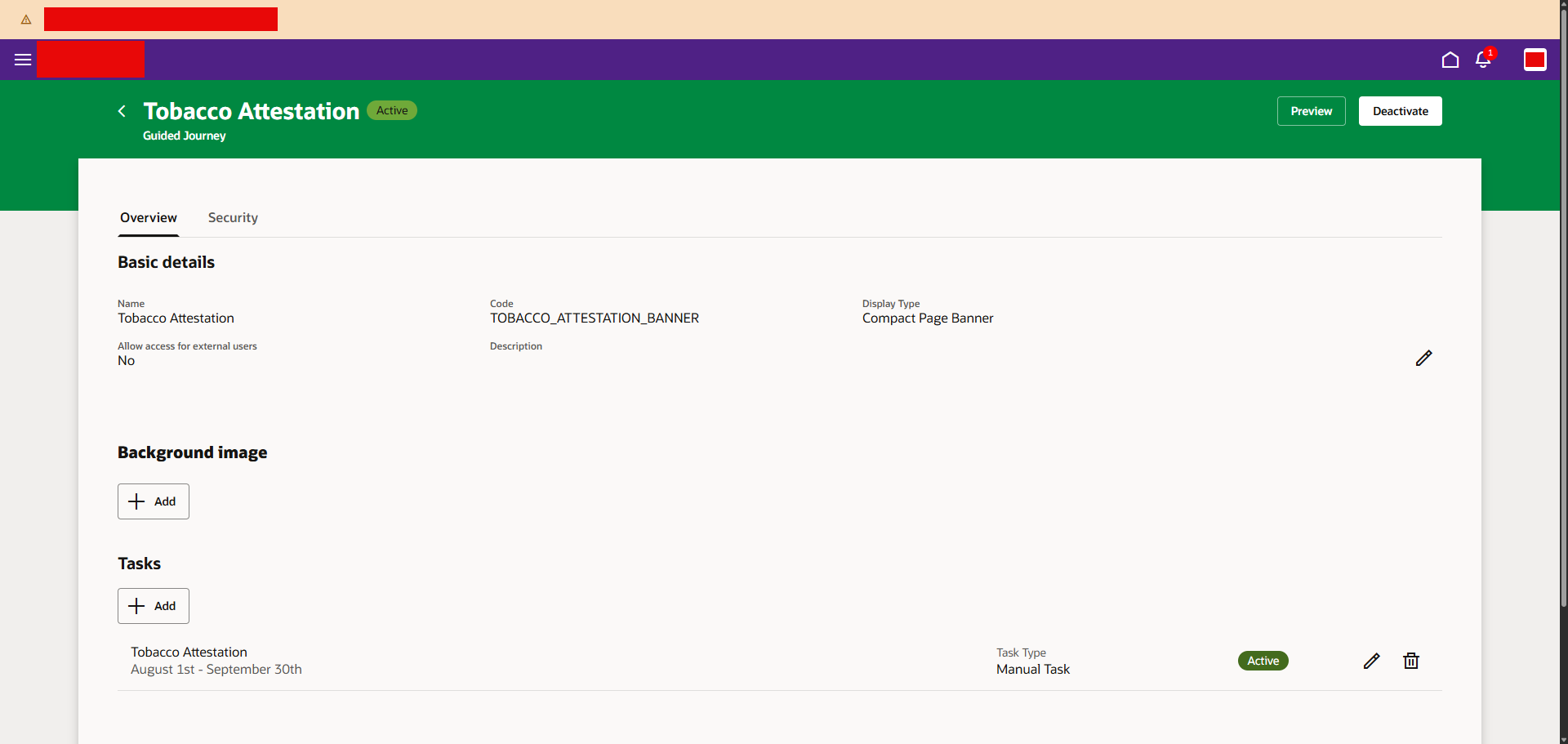Click the Deactivate button
Screen dimensions: 1568x744
(1401, 111)
